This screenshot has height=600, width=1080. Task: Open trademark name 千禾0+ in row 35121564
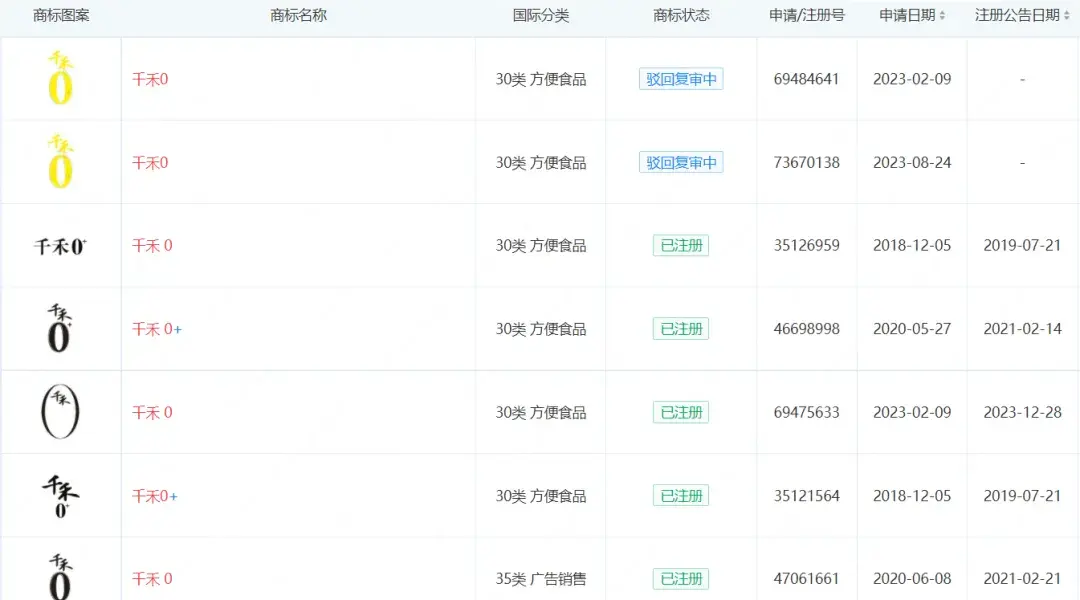tap(155, 496)
